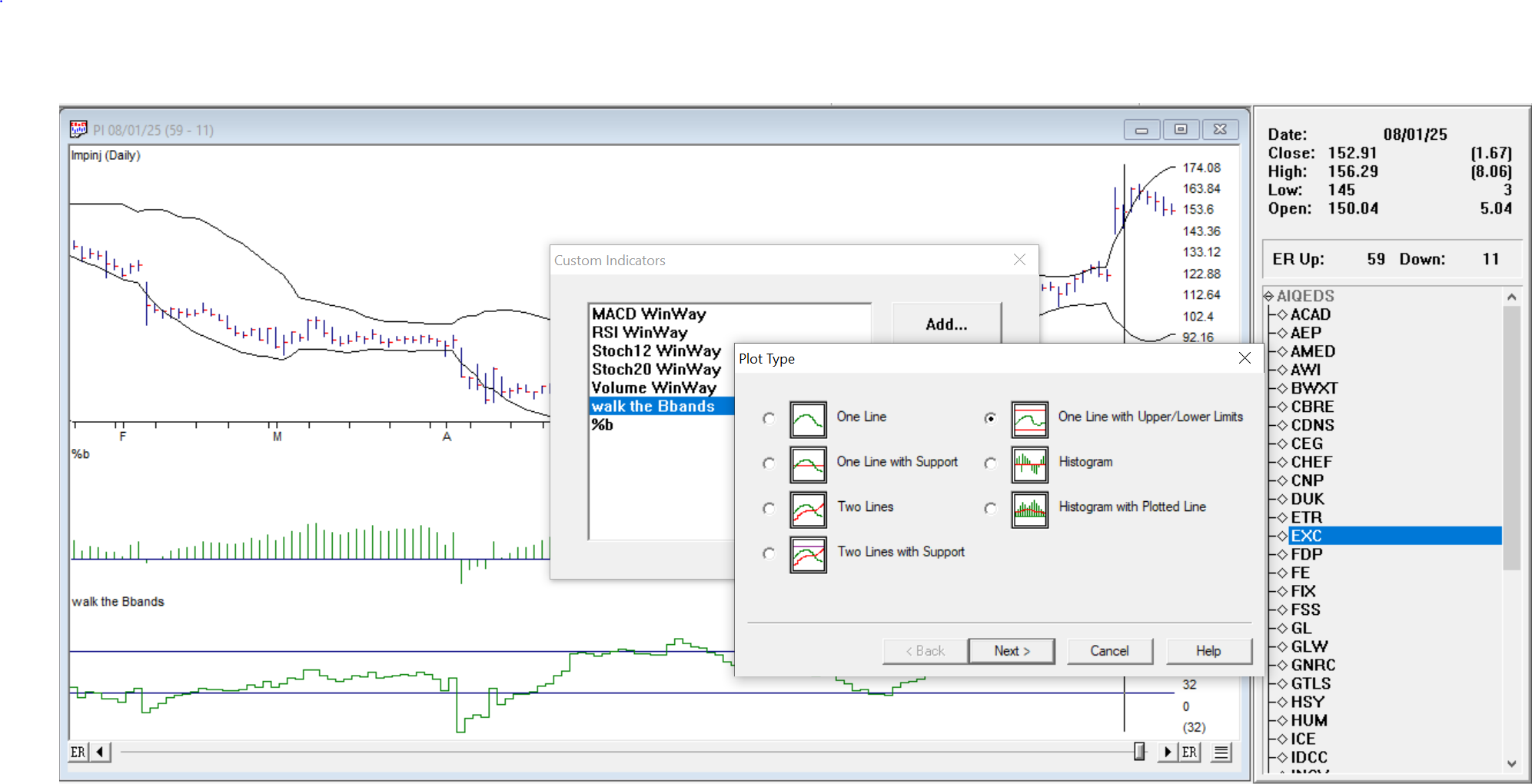Image resolution: width=1532 pixels, height=784 pixels.
Task: Click the right ER button on chart scrollbar
Action: [x=1189, y=752]
